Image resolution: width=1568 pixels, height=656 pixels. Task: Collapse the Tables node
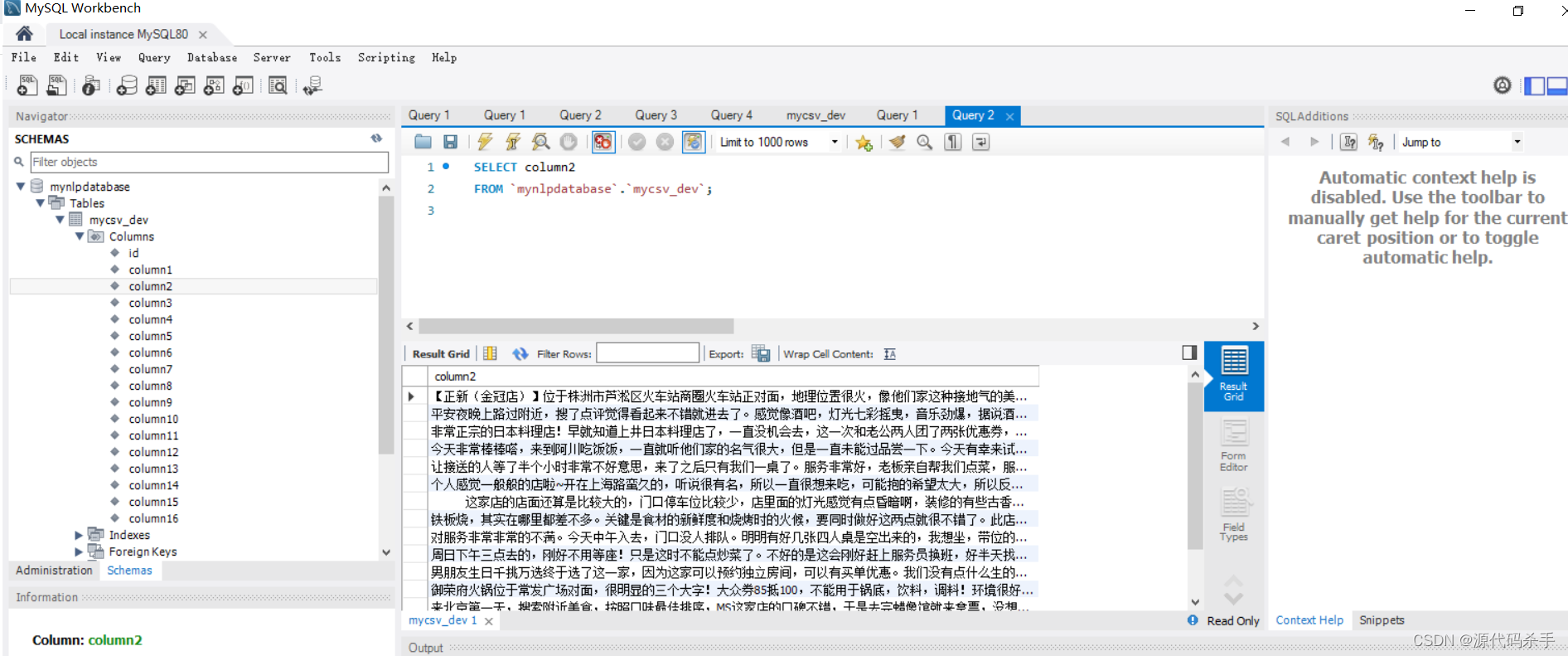(x=40, y=203)
